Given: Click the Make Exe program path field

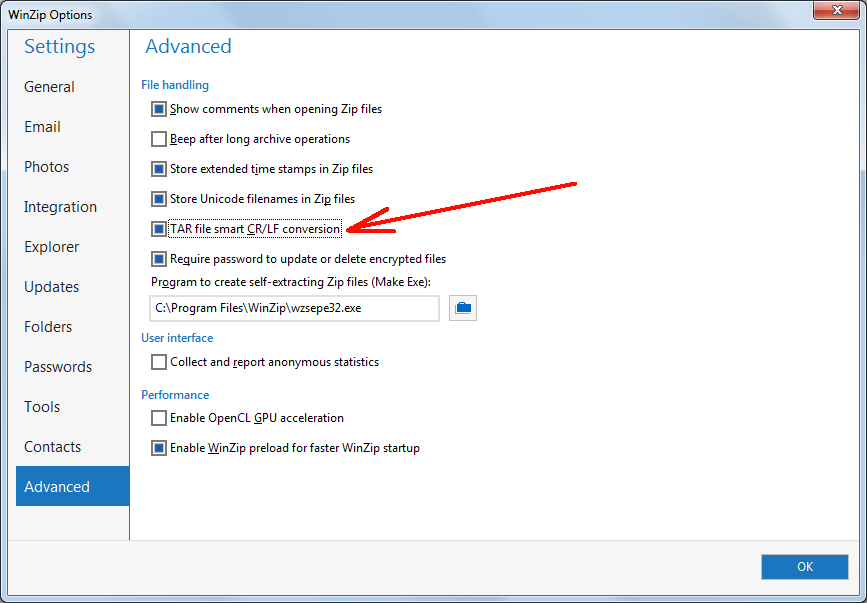Looking at the screenshot, I should (294, 308).
